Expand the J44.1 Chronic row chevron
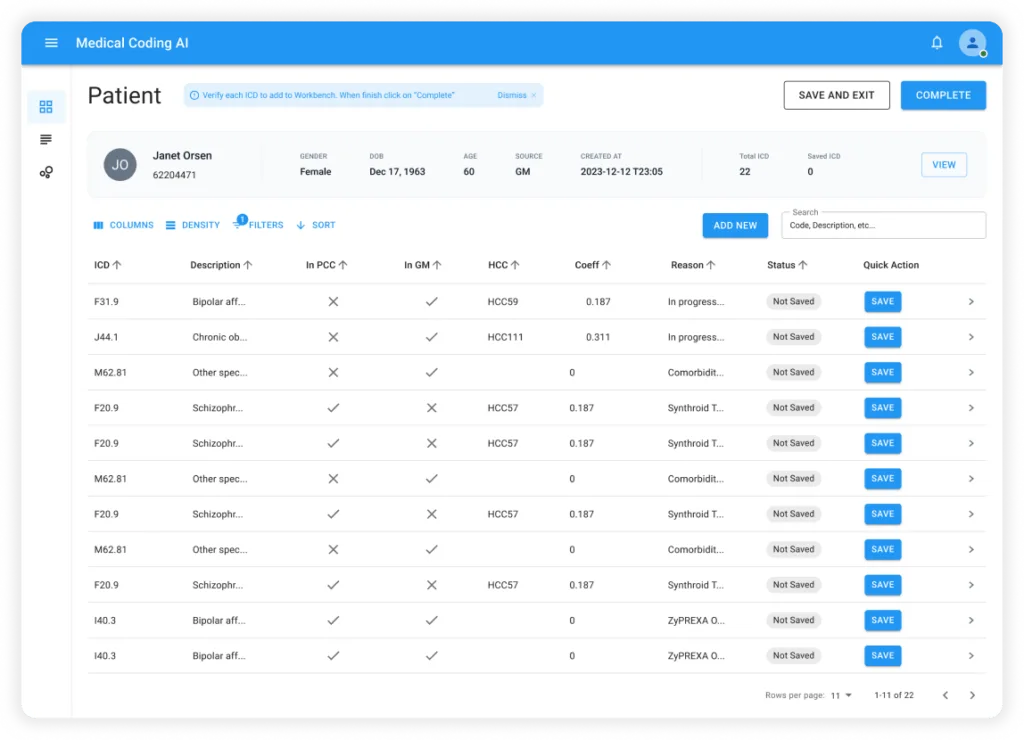The width and height of the screenshot is (1024, 740). [x=970, y=337]
